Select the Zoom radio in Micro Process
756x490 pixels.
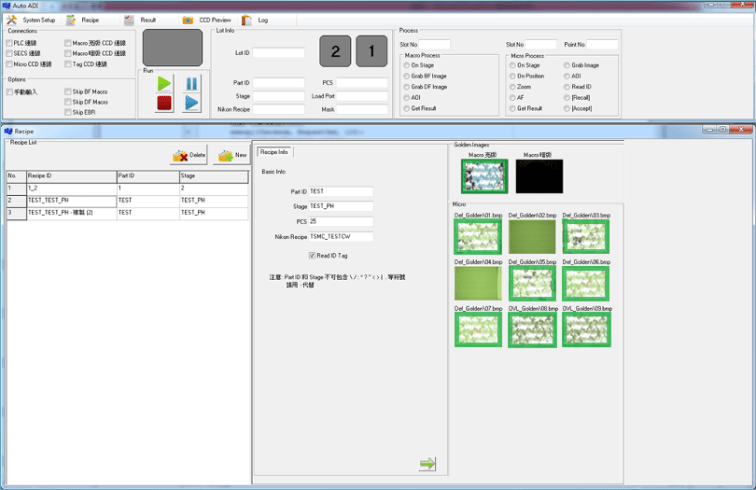coord(512,86)
